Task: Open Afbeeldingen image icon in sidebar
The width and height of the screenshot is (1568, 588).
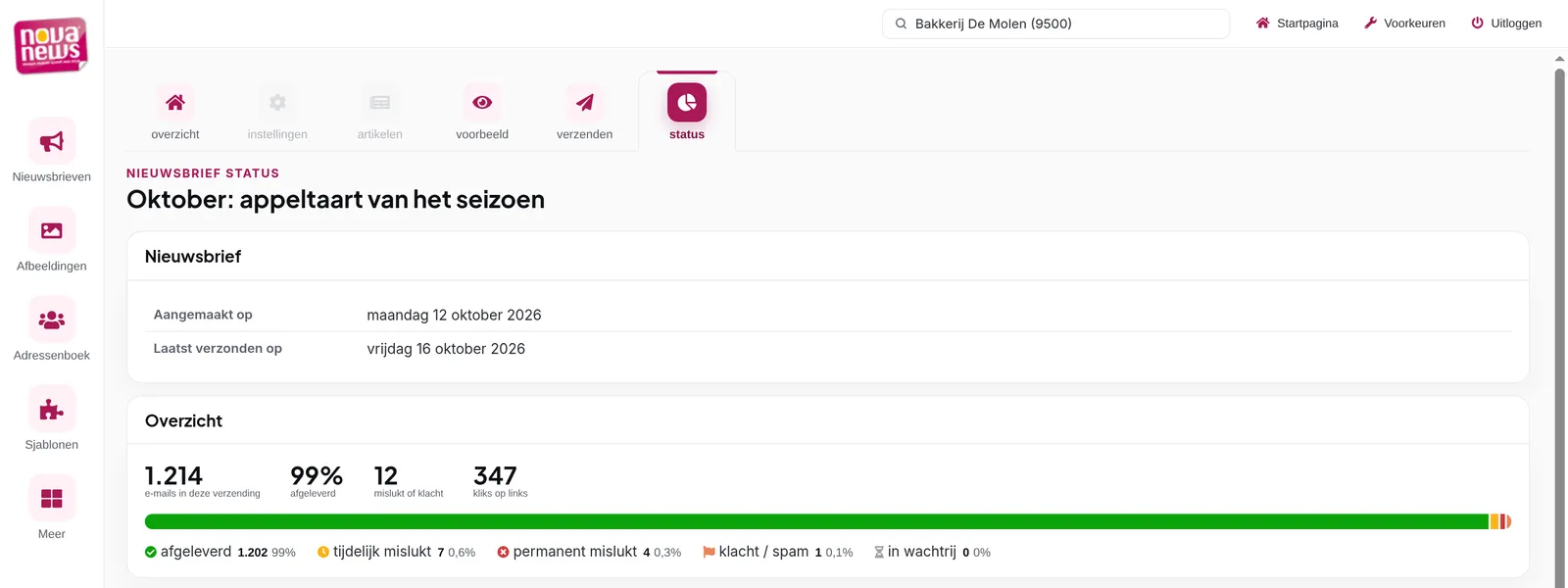Action: point(52,230)
